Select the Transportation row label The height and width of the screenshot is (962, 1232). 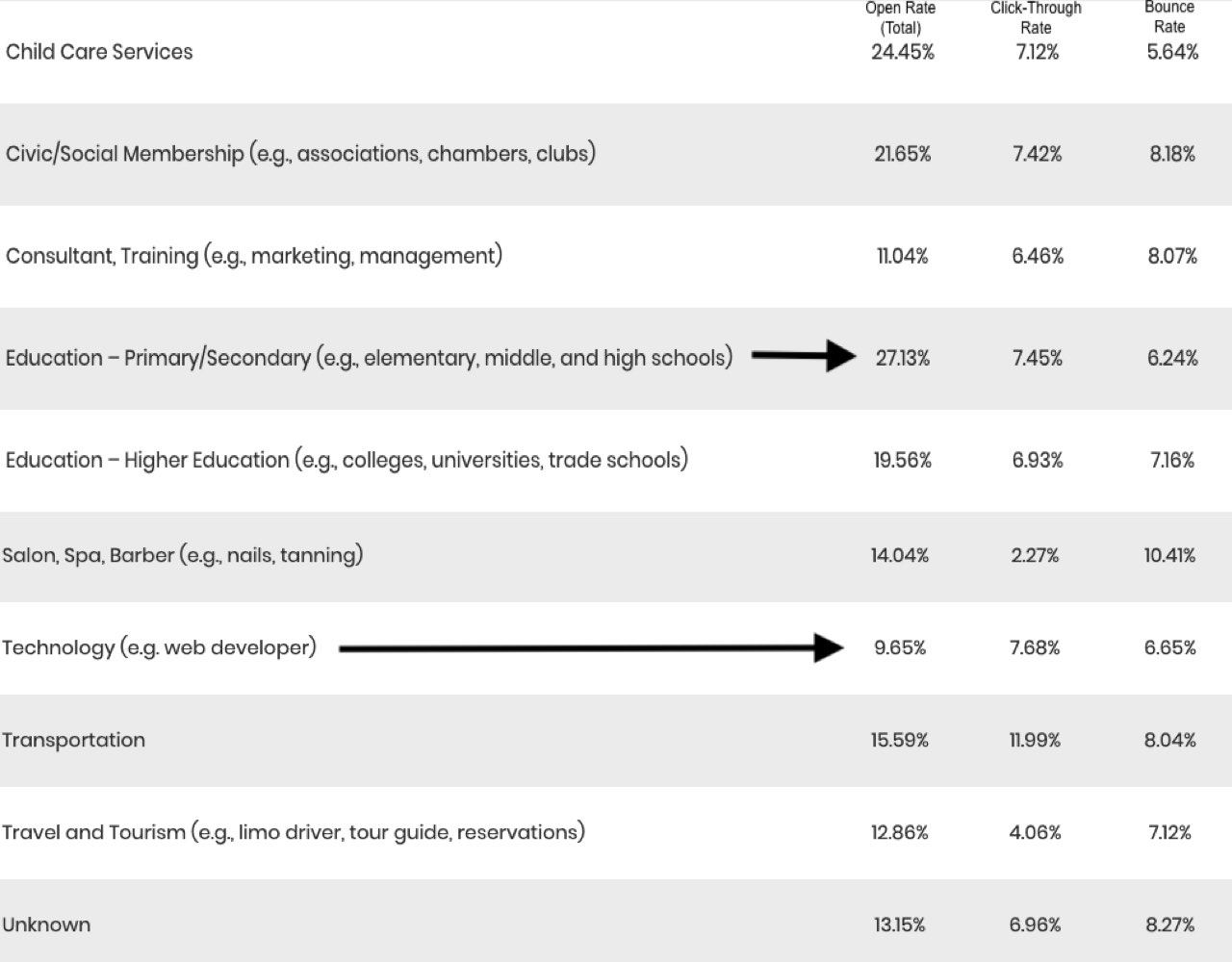click(x=74, y=740)
